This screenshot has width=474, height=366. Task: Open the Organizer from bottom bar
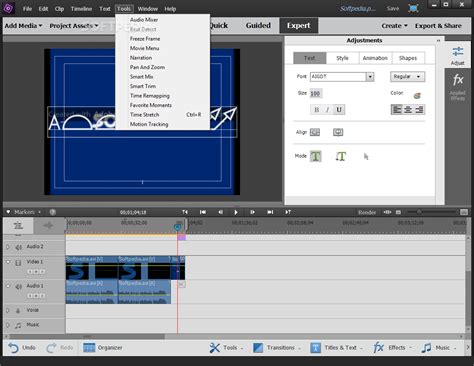coord(102,348)
